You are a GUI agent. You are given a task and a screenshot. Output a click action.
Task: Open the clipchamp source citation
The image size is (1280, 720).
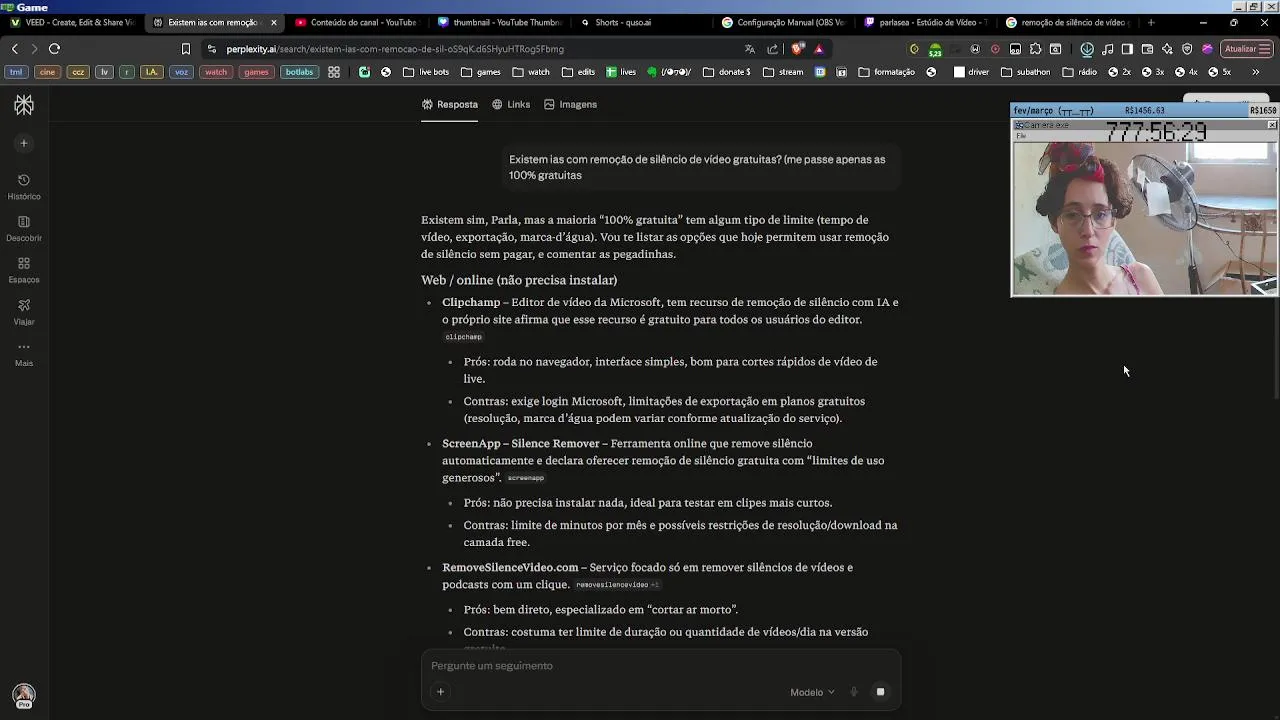click(463, 337)
